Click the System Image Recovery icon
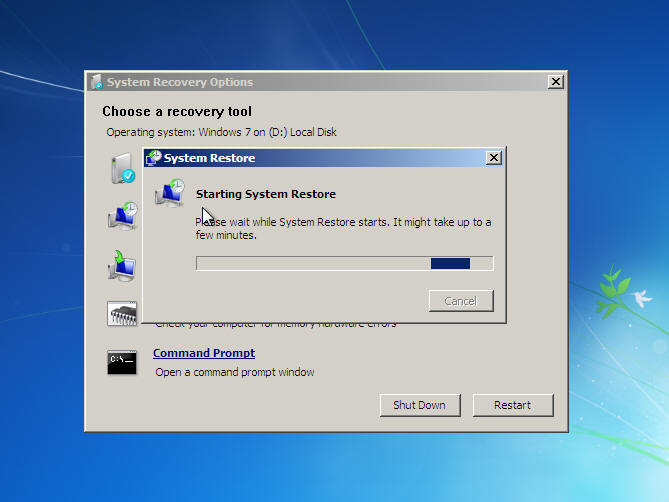Viewport: 669px width, 502px height. coord(121,265)
